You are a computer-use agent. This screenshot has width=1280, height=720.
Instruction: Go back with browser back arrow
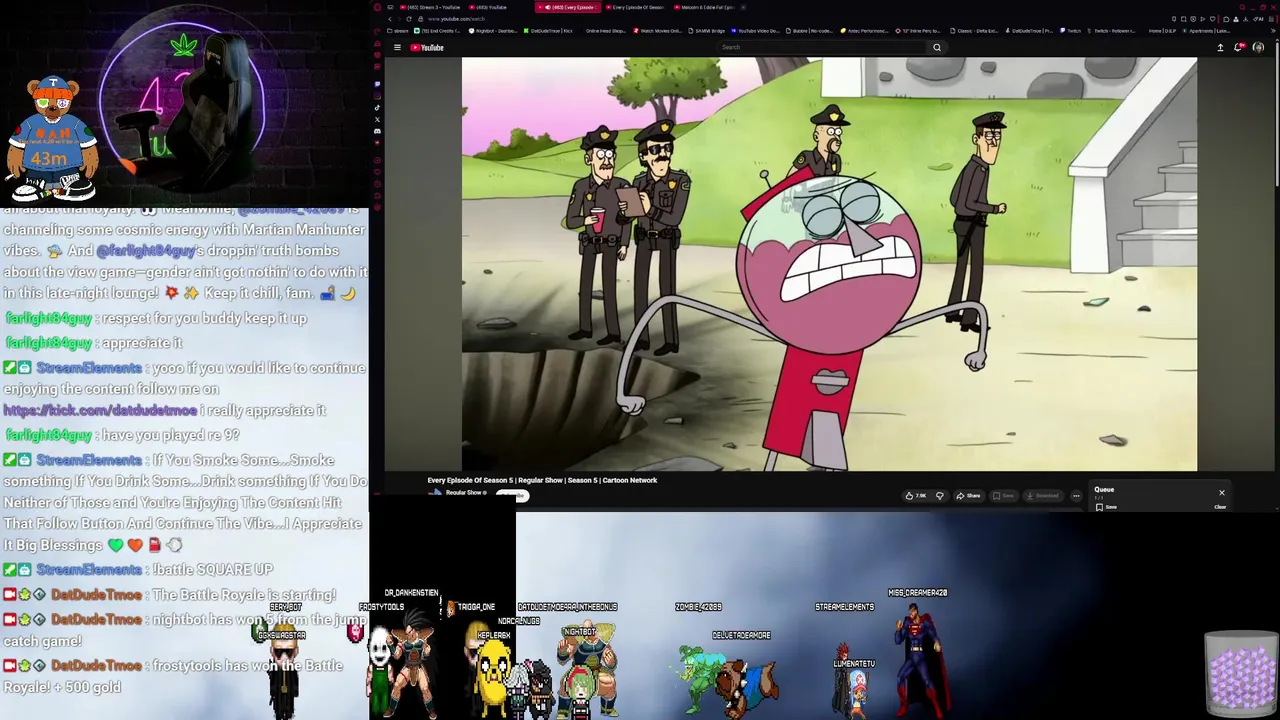click(390, 19)
